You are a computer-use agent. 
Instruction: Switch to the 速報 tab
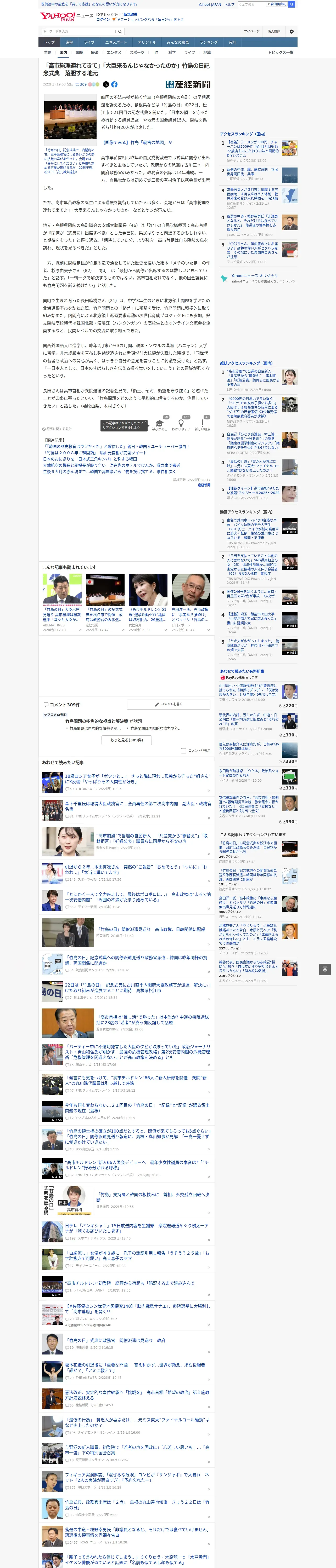coord(69,43)
